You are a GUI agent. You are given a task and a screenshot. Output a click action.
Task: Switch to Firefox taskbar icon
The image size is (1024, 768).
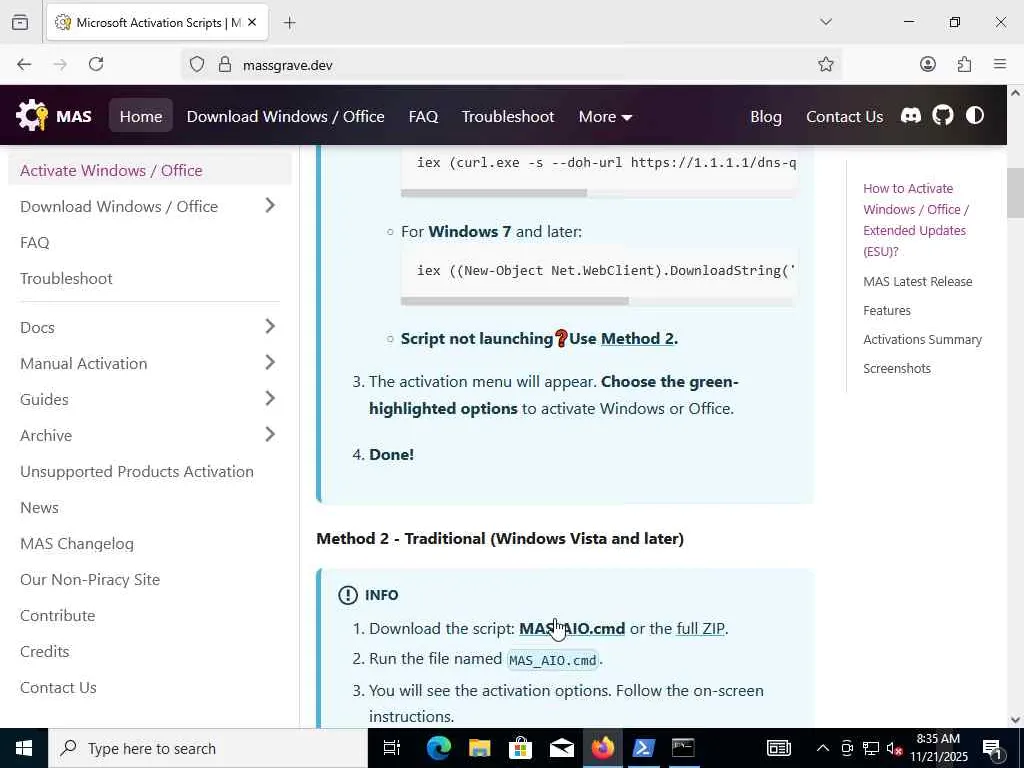602,748
